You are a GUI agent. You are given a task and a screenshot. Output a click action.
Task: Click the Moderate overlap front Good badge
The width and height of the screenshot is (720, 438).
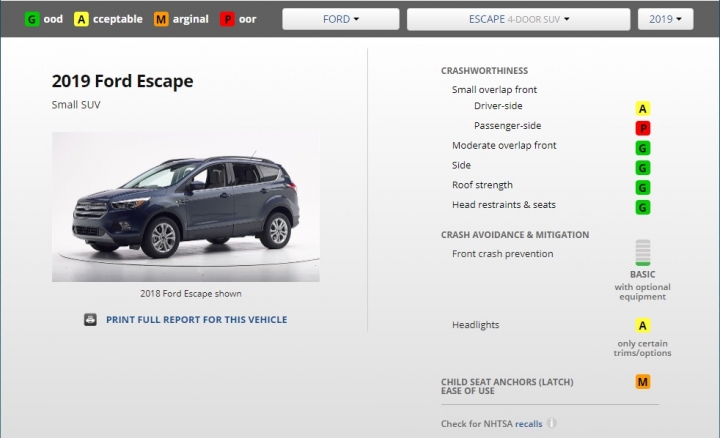tap(642, 148)
